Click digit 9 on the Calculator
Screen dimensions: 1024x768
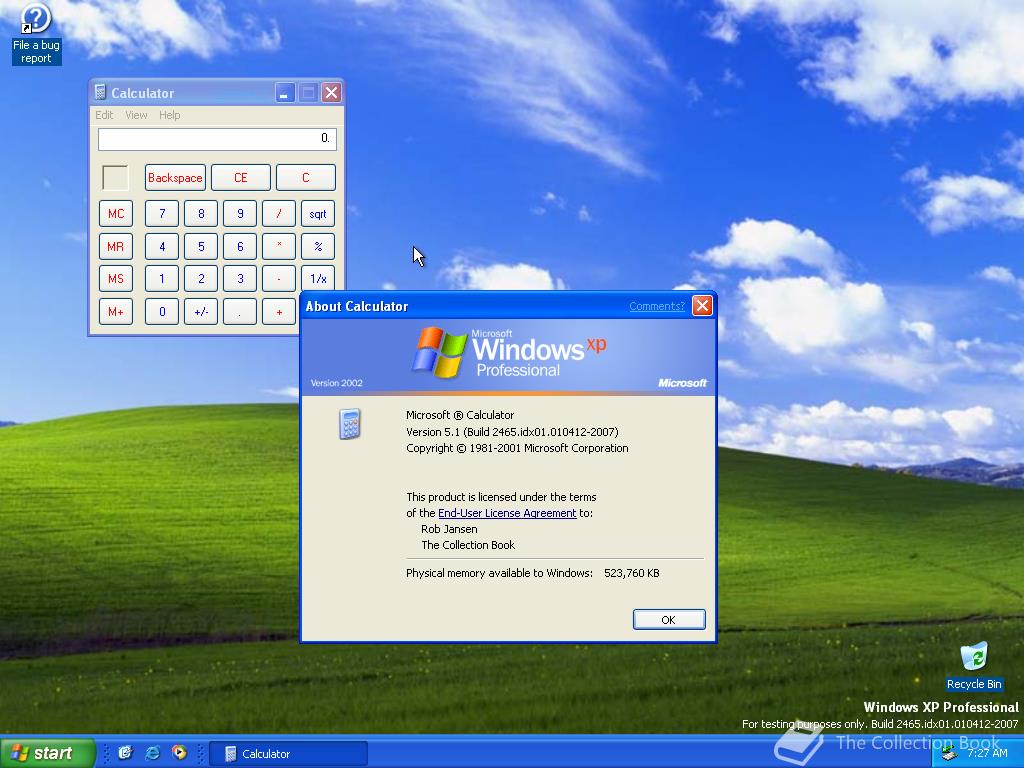click(240, 214)
